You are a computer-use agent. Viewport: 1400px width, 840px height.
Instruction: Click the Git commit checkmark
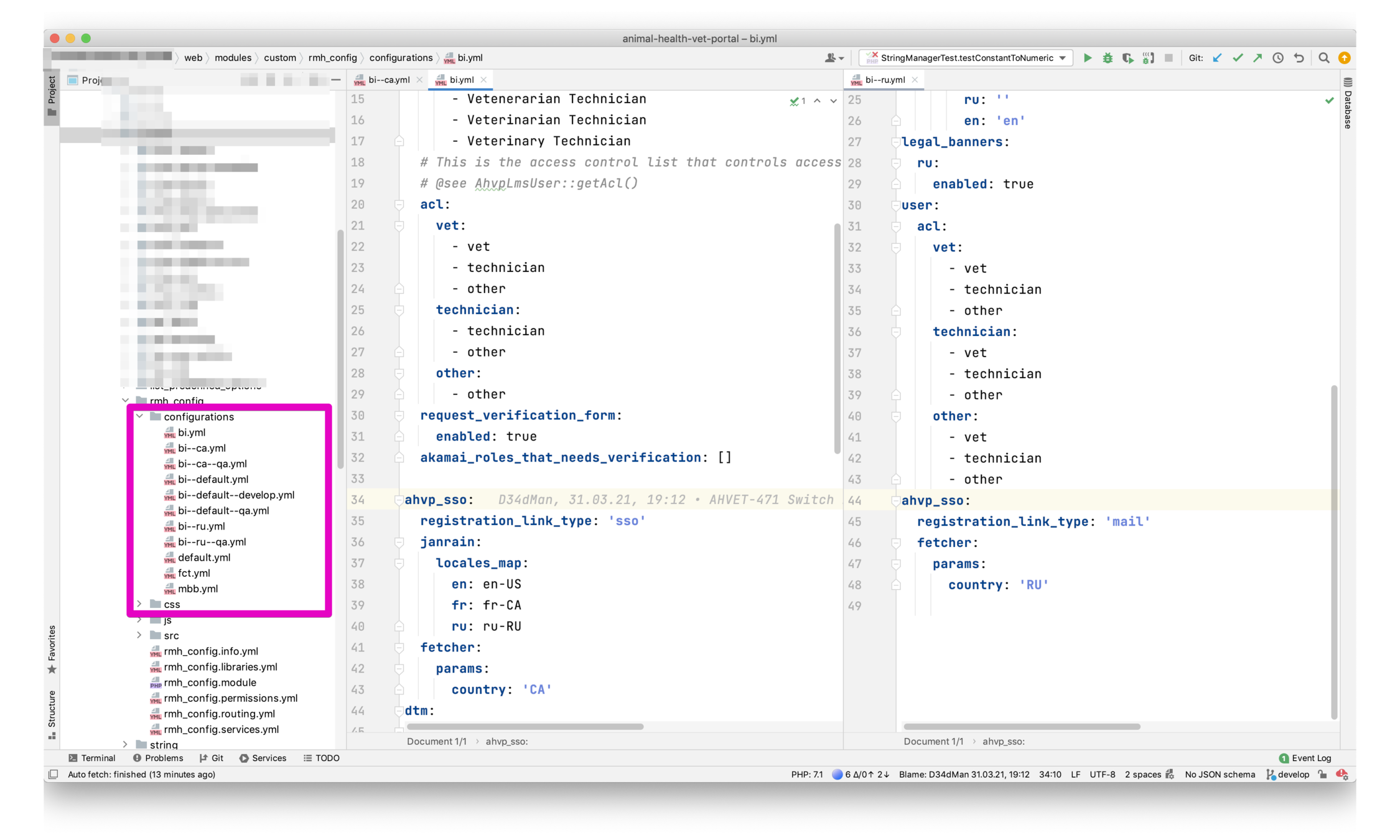[1238, 58]
